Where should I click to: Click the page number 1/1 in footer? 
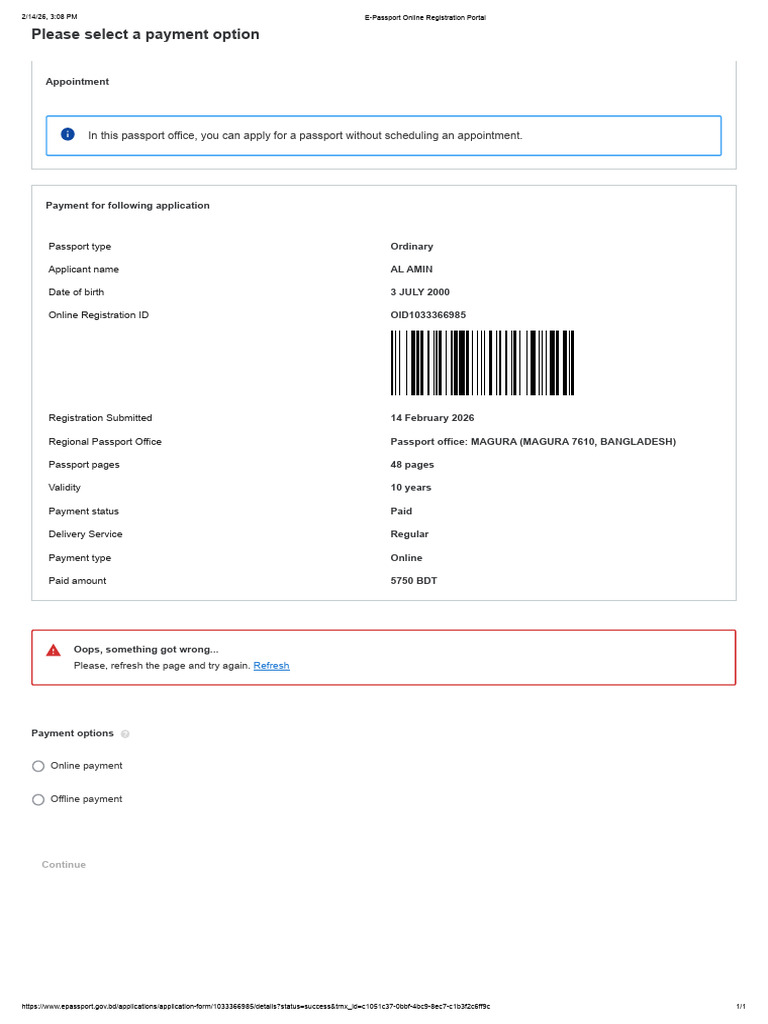[741, 1006]
